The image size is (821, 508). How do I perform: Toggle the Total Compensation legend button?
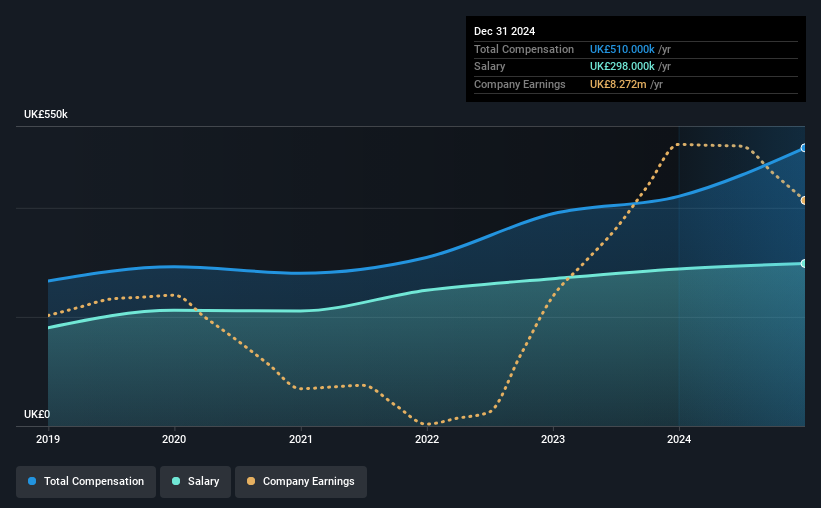[x=86, y=482]
